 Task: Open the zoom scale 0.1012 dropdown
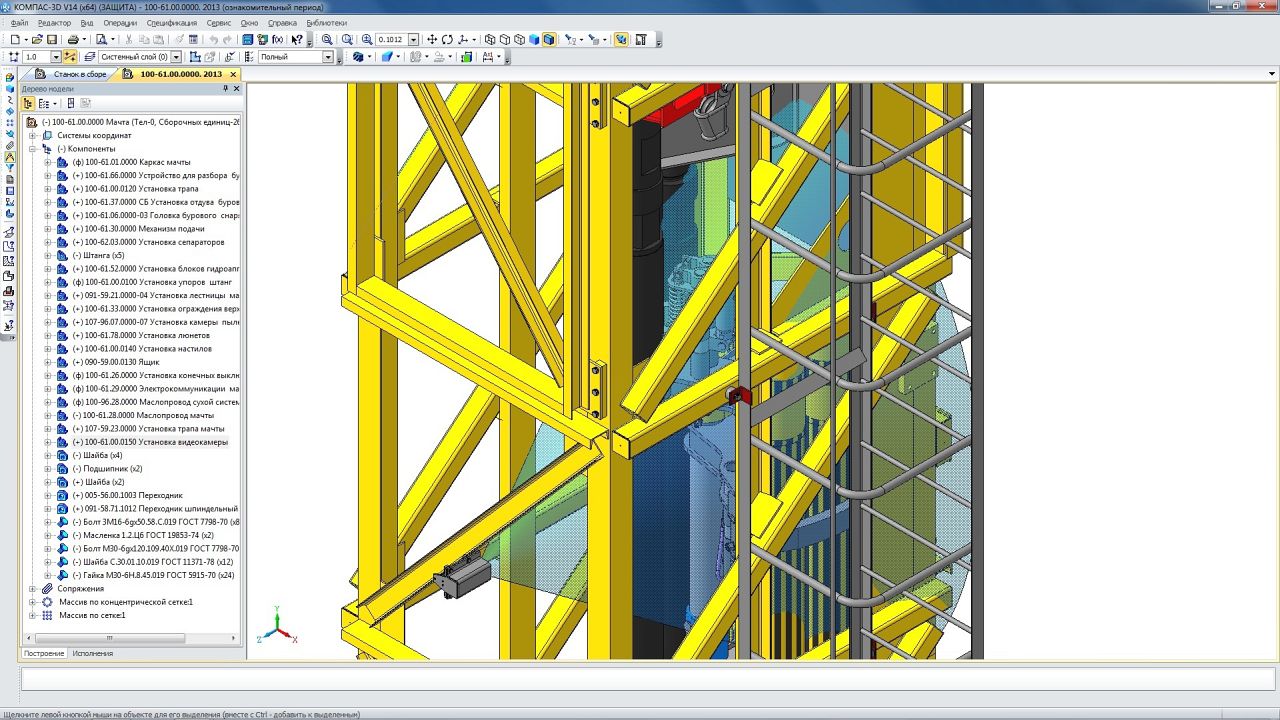tap(413, 40)
